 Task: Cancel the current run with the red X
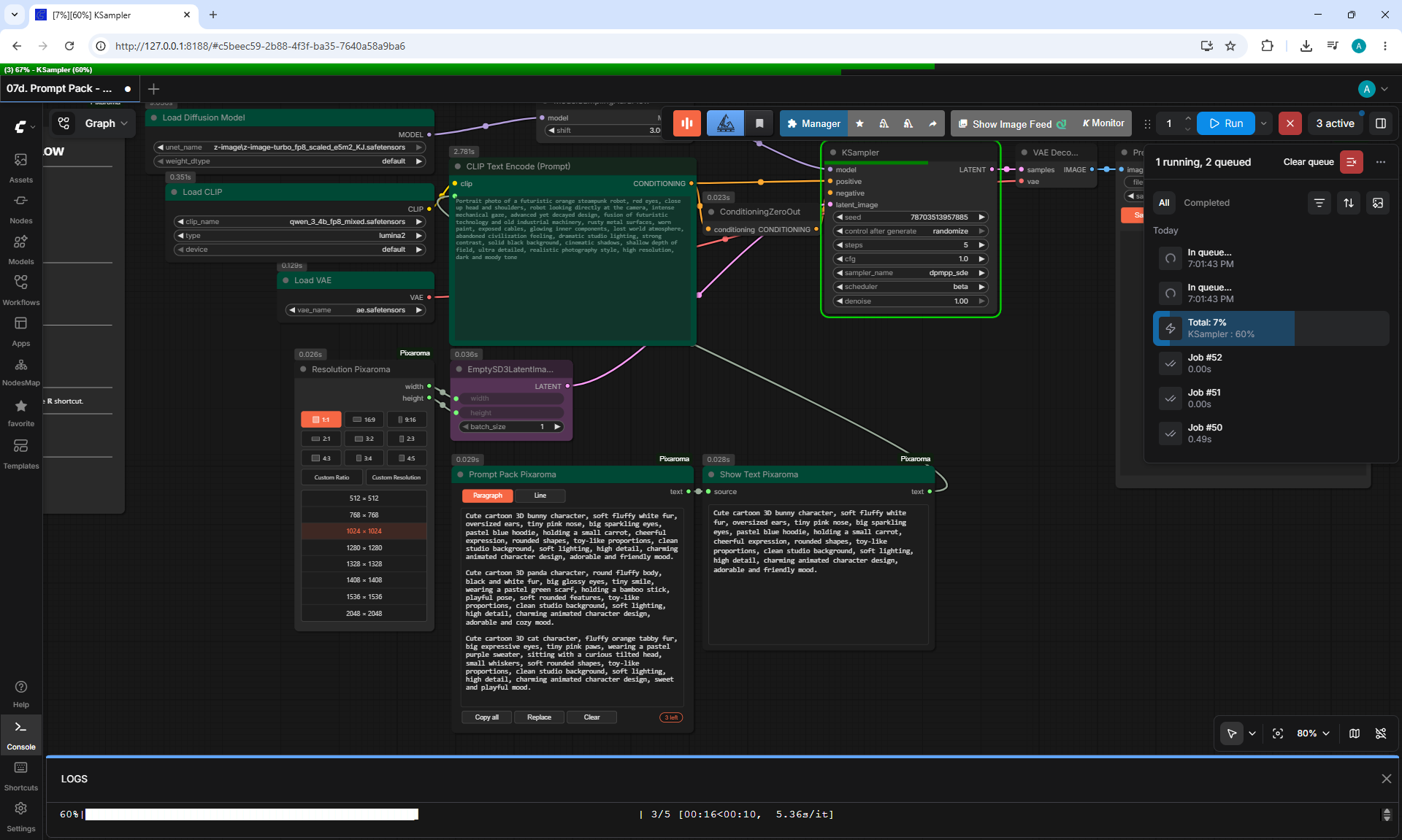tap(1290, 123)
